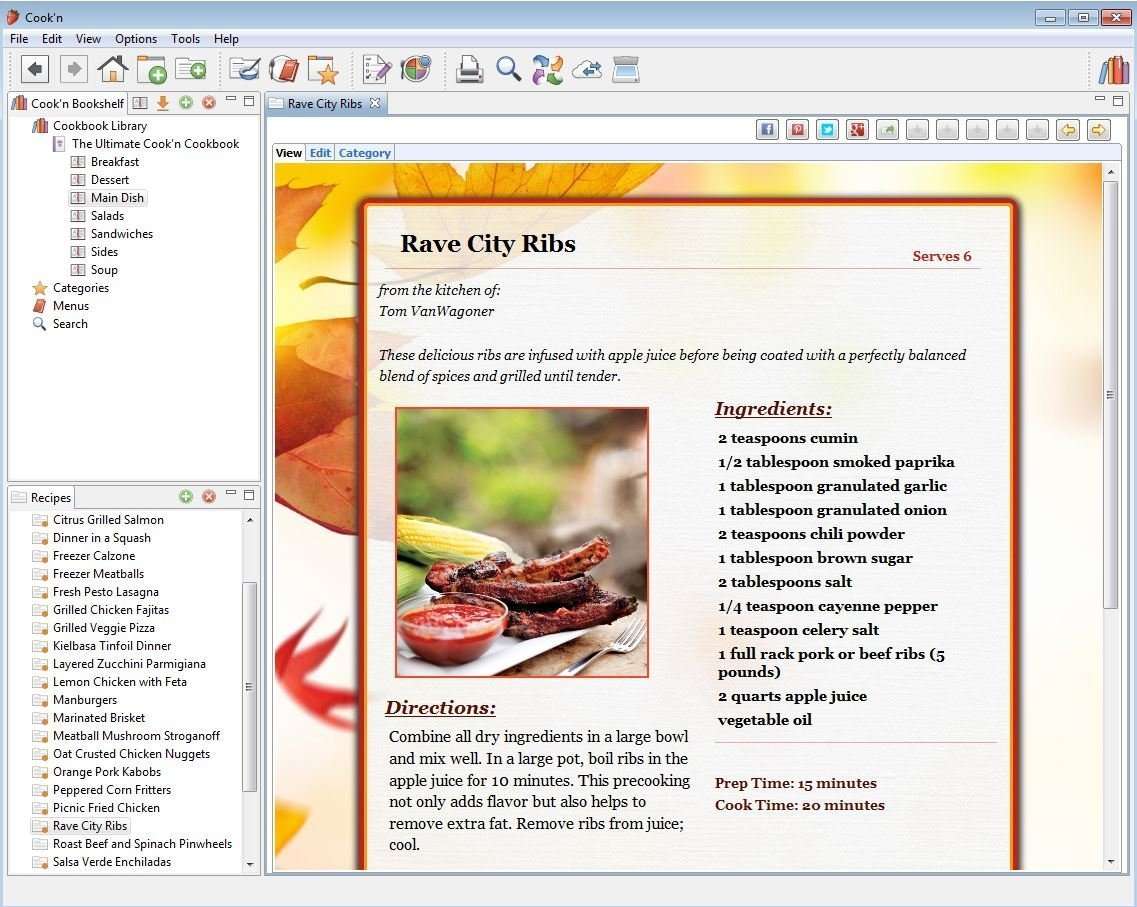This screenshot has height=907, width=1137.
Task: Click the recipe list scroll down arrow
Action: pyautogui.click(x=250, y=864)
